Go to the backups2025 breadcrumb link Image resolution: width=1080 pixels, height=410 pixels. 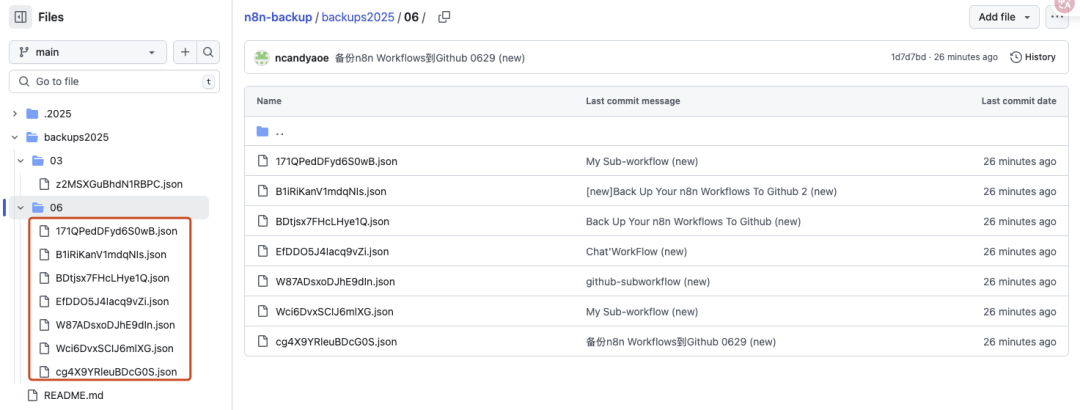[x=358, y=17]
